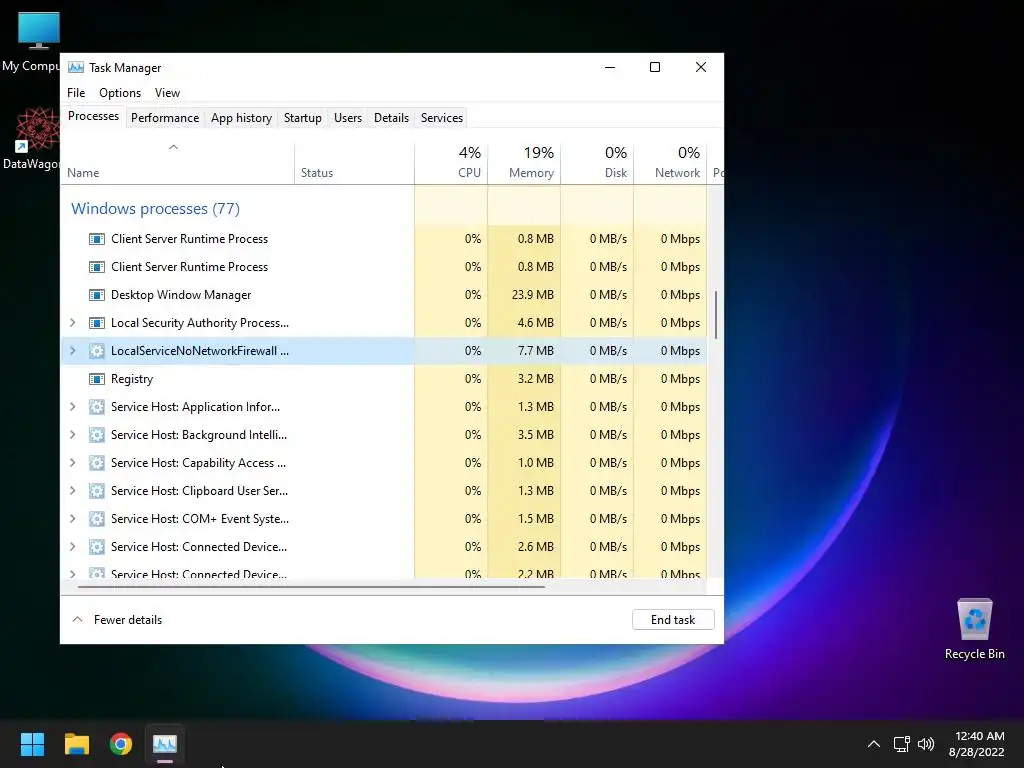Click the Task Manager taskbar icon
Screen dimensions: 1024x768
tap(165, 744)
